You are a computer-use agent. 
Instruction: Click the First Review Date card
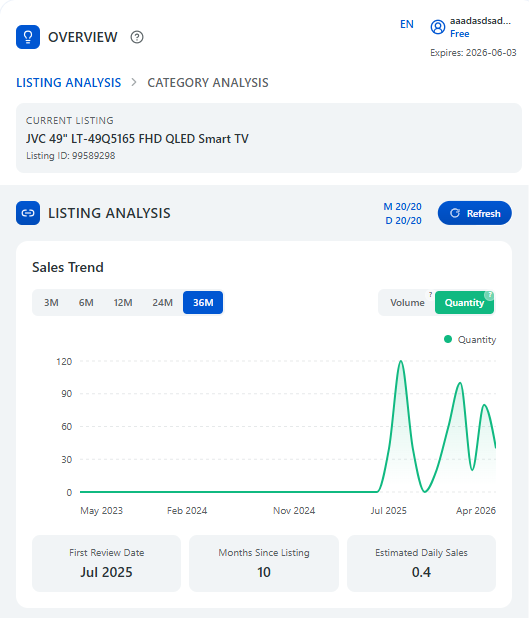(106, 563)
